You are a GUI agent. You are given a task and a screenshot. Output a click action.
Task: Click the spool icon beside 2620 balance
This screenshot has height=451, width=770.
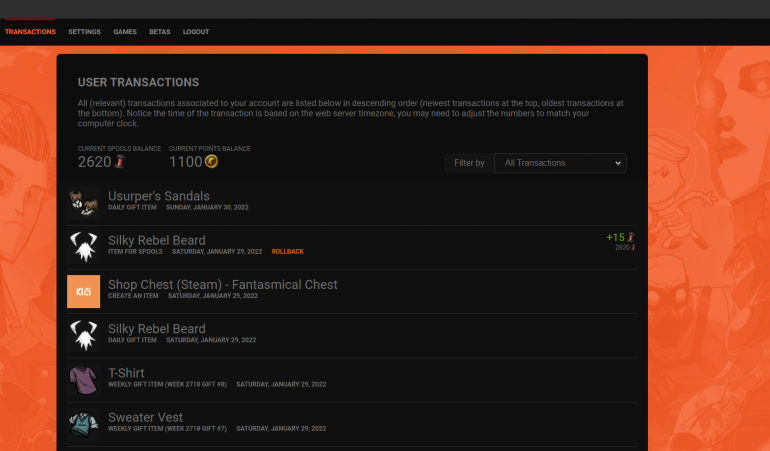(120, 161)
